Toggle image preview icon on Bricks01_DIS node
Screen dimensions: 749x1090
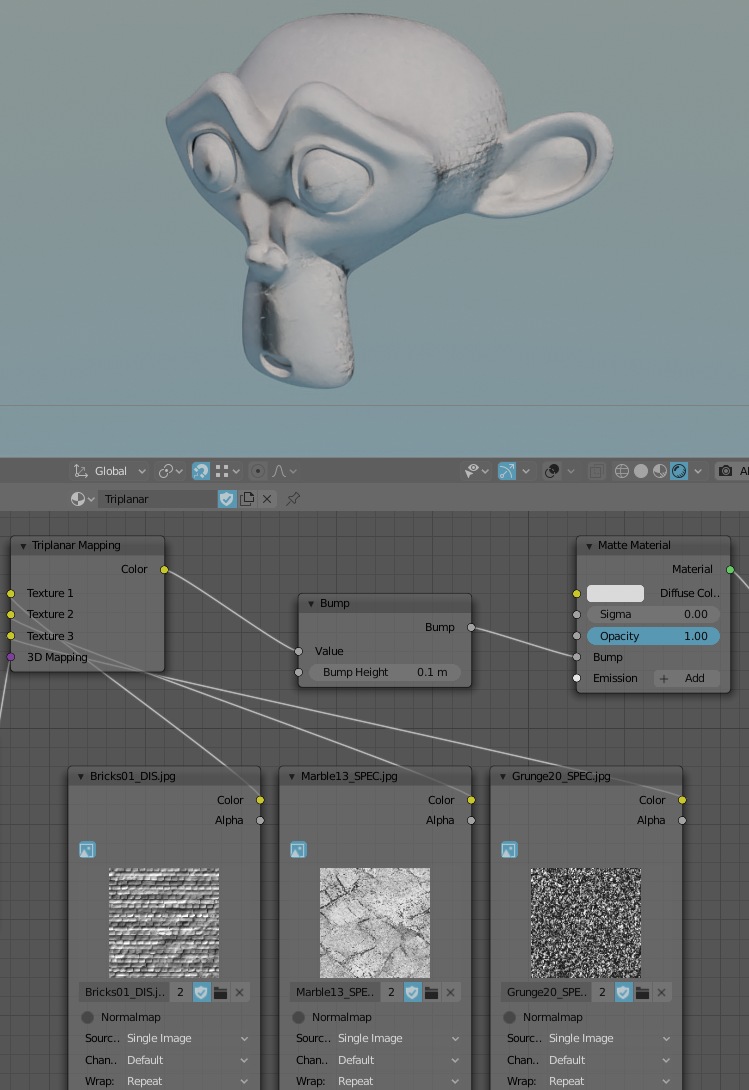point(87,850)
